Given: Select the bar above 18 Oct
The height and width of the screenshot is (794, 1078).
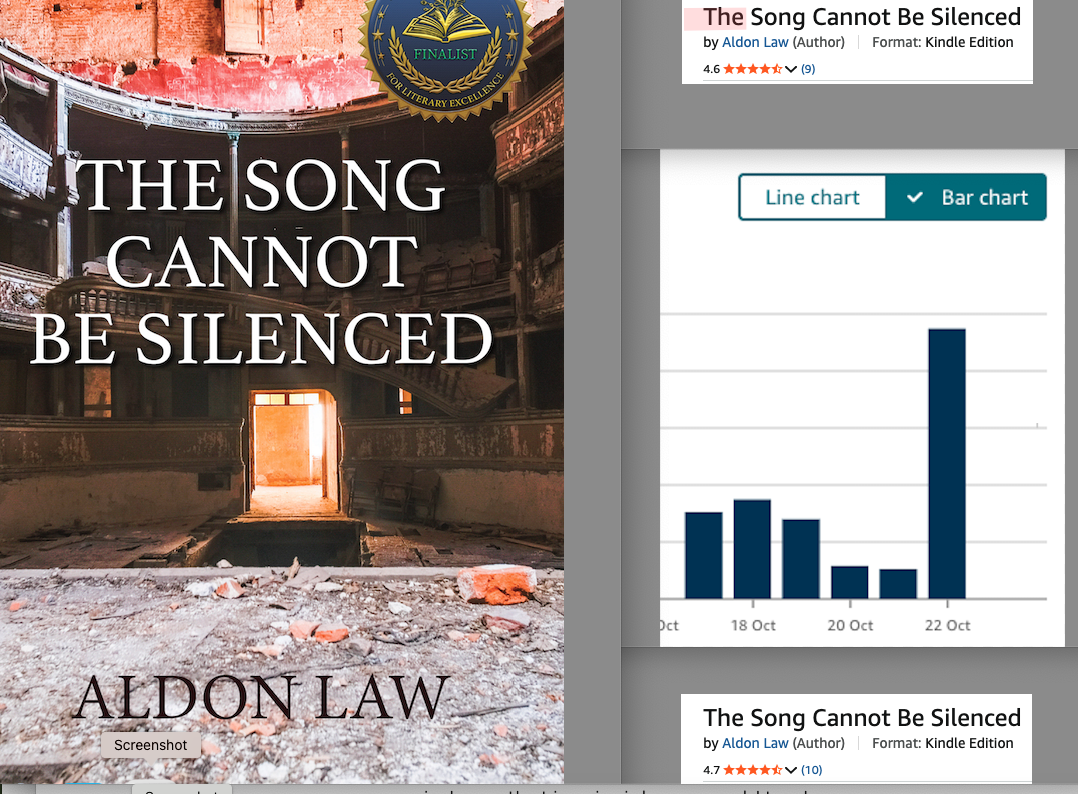Looking at the screenshot, I should pos(752,549).
